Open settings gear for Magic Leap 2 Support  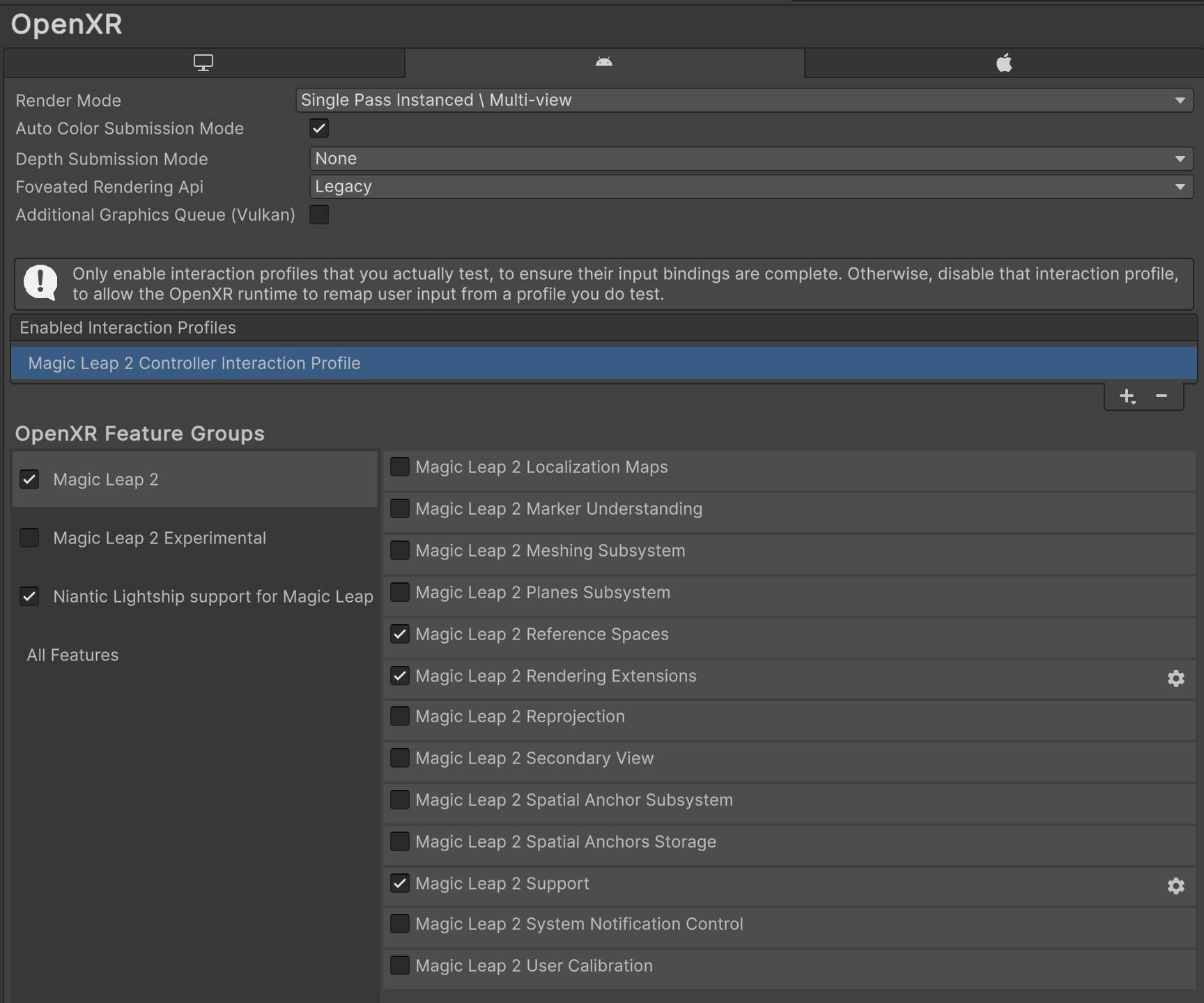1176,886
